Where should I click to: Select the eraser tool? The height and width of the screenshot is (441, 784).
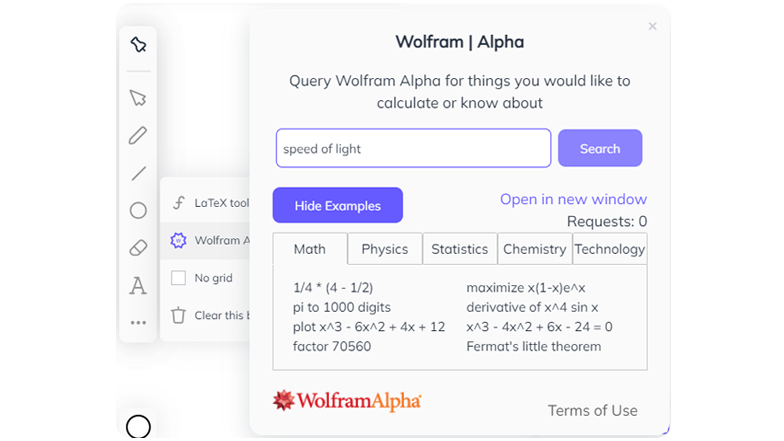point(138,248)
